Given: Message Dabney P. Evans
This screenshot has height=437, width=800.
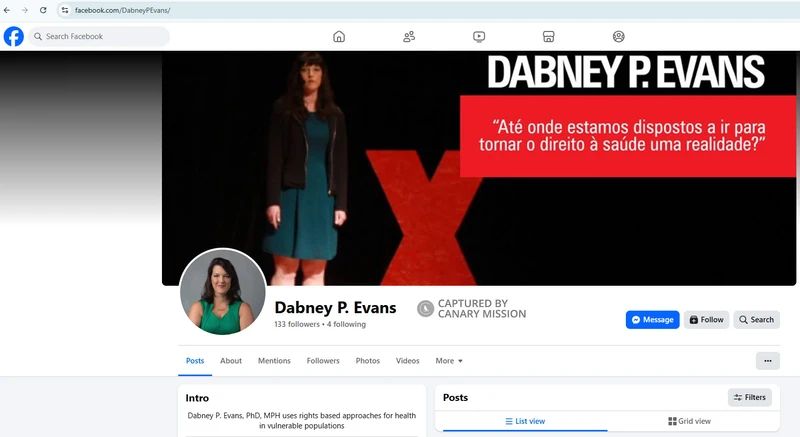Looking at the screenshot, I should (653, 320).
